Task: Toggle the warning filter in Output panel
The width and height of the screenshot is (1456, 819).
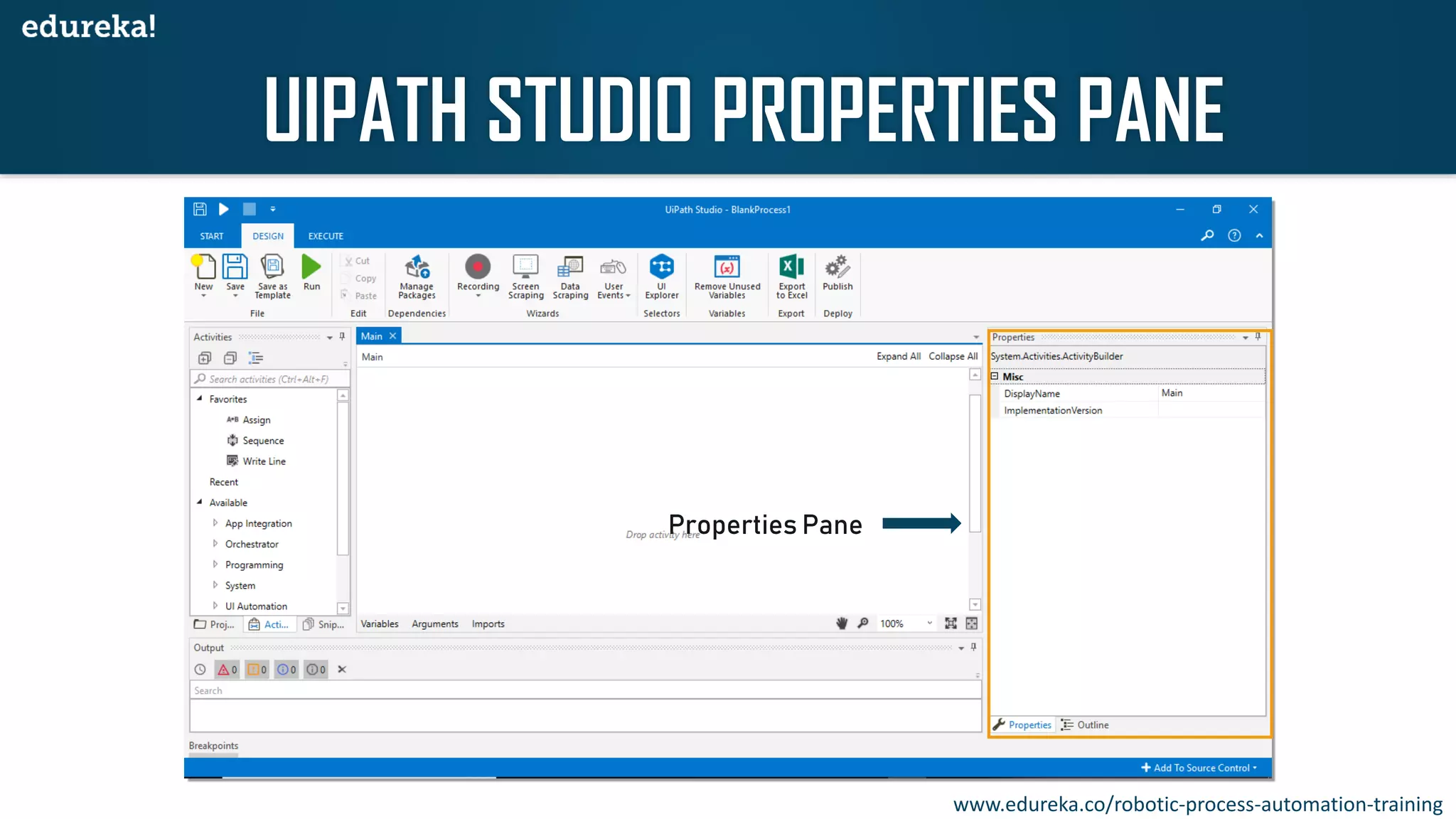Action: point(257,669)
